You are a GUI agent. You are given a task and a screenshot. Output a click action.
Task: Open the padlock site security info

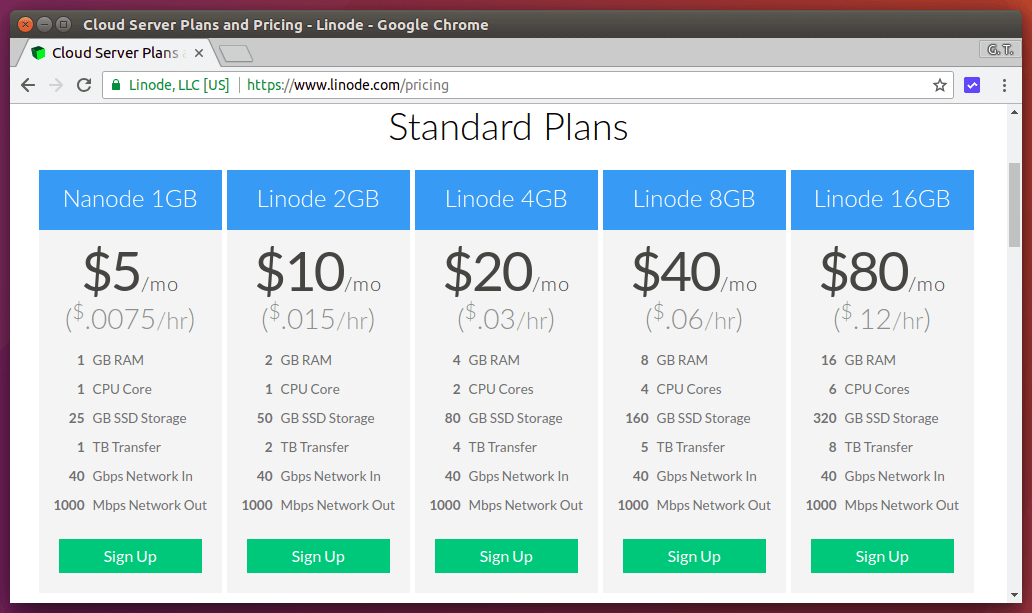pyautogui.click(x=115, y=85)
